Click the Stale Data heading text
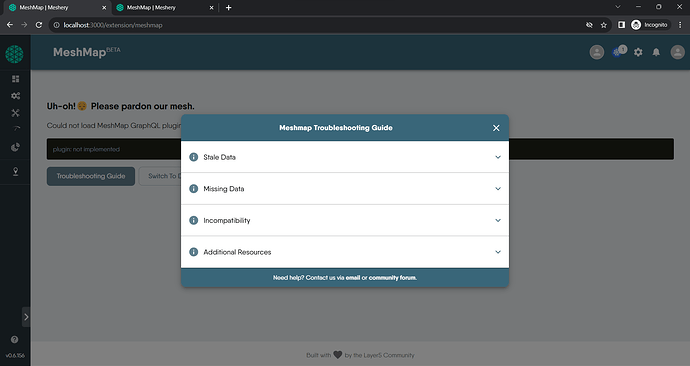690x366 pixels. pos(220,157)
